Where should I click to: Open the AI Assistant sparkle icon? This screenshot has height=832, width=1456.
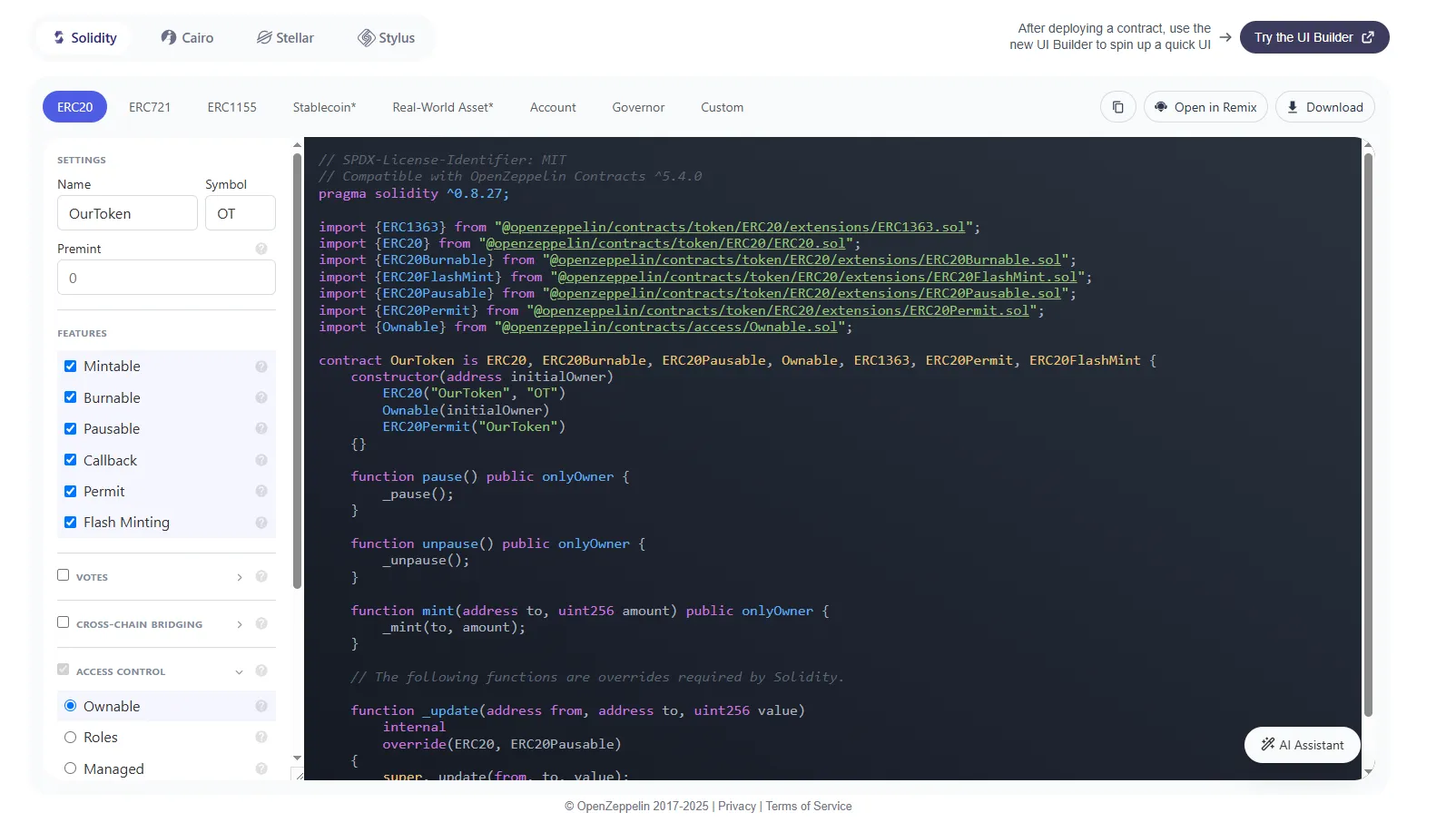tap(1266, 744)
